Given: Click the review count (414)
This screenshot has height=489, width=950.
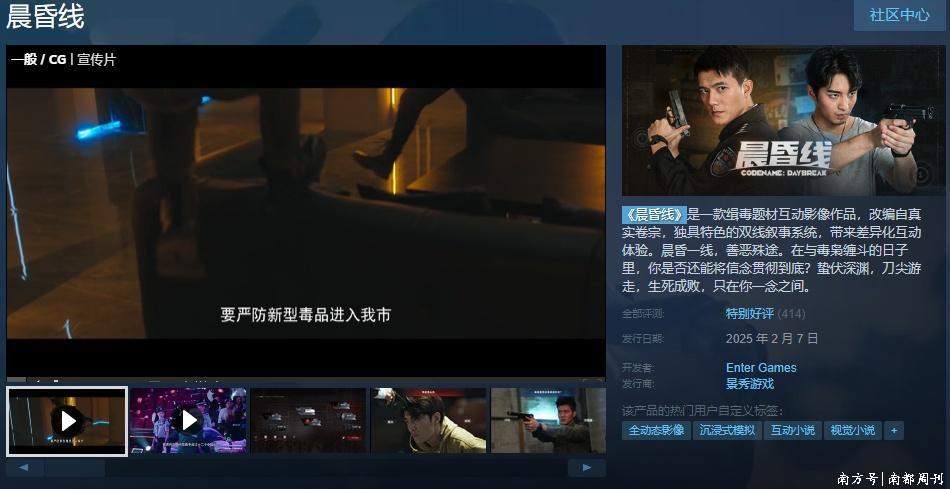Looking at the screenshot, I should tap(791, 314).
